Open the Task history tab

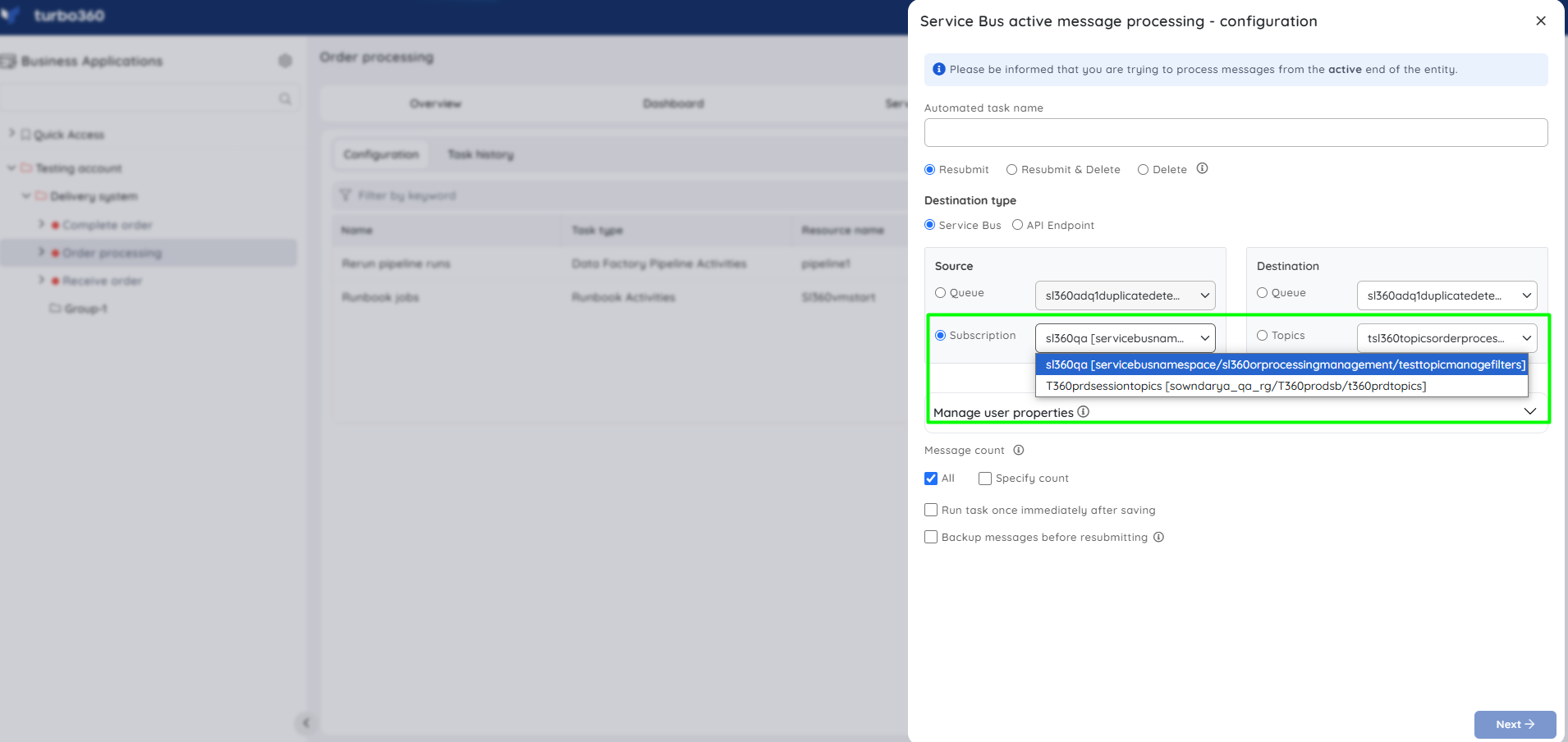(481, 154)
